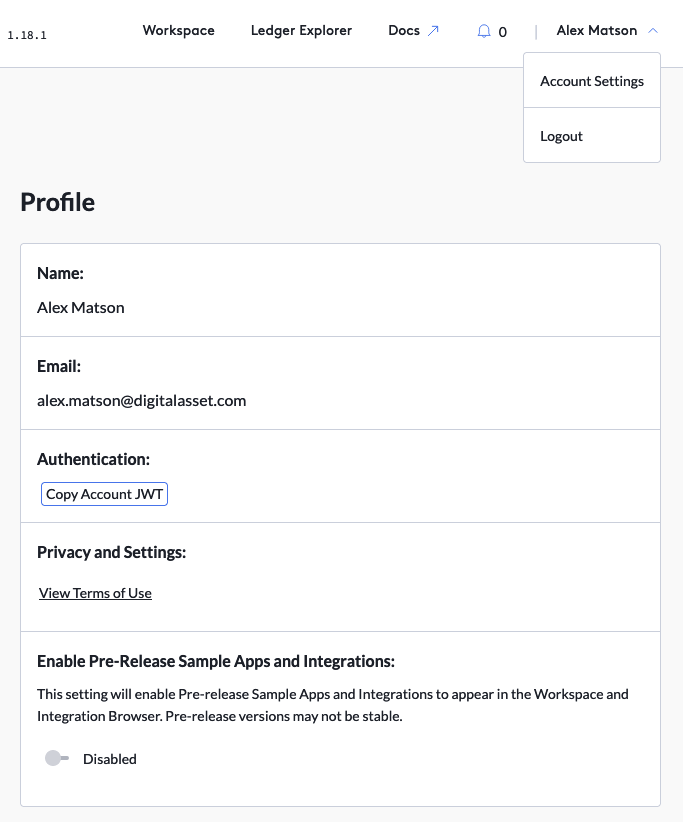Open the Ledger Explorer page
This screenshot has height=822, width=683.
point(301,31)
